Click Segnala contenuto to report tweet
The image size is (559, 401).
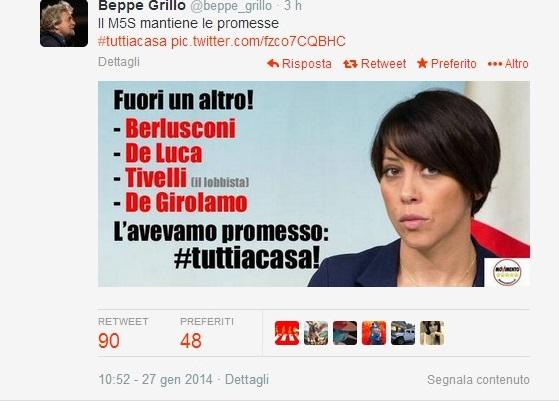pos(478,380)
